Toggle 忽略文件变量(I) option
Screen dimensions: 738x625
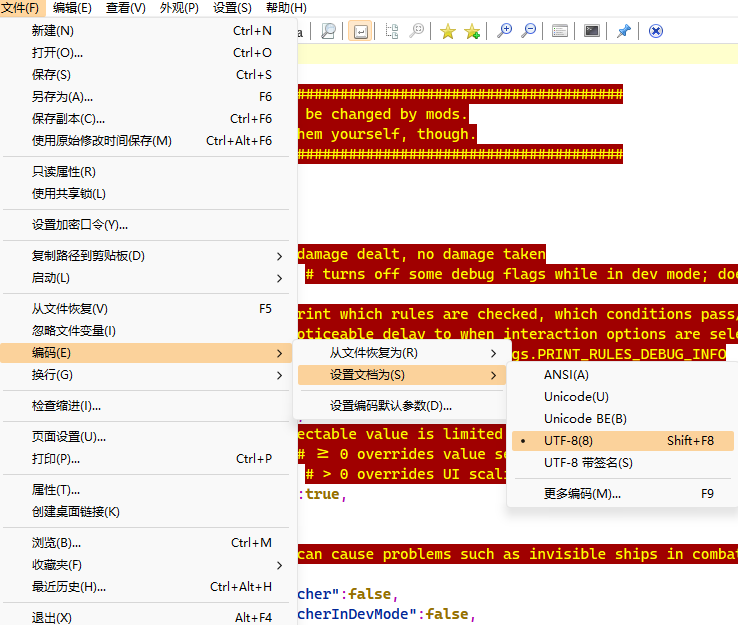[x=146, y=331]
